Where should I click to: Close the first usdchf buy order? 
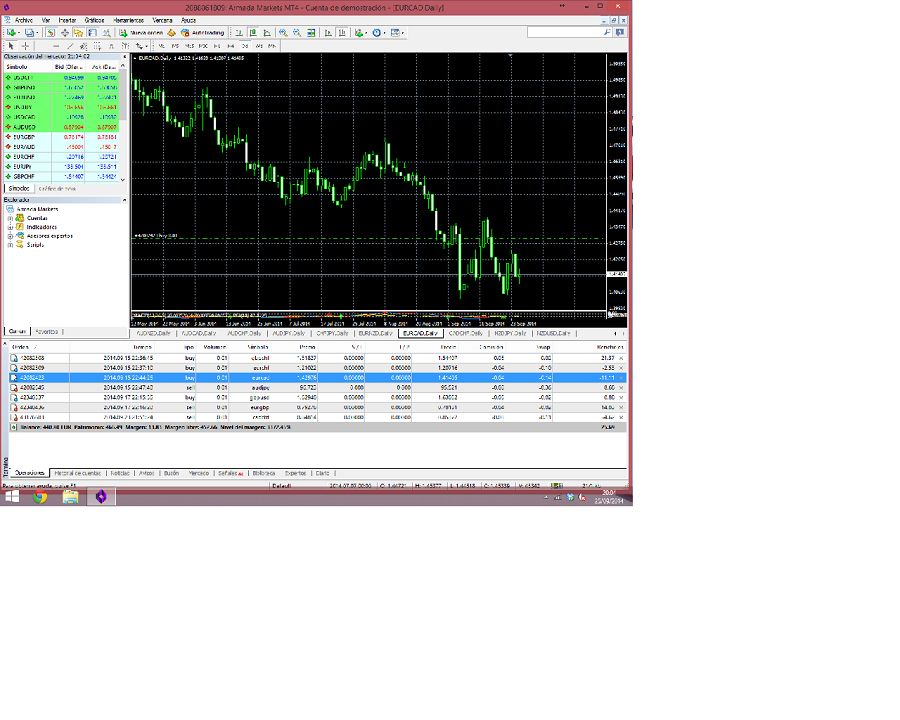click(621, 357)
